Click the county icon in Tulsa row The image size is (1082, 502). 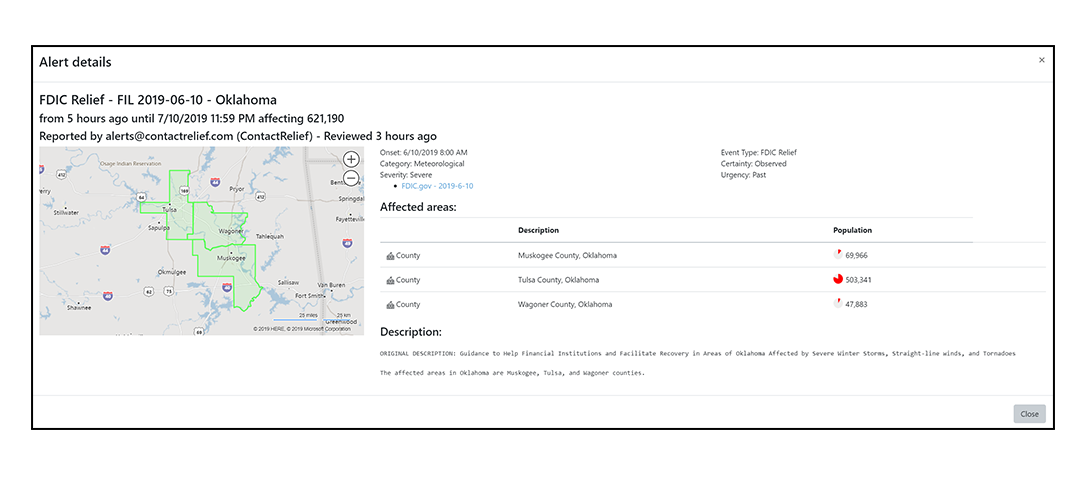(390, 280)
